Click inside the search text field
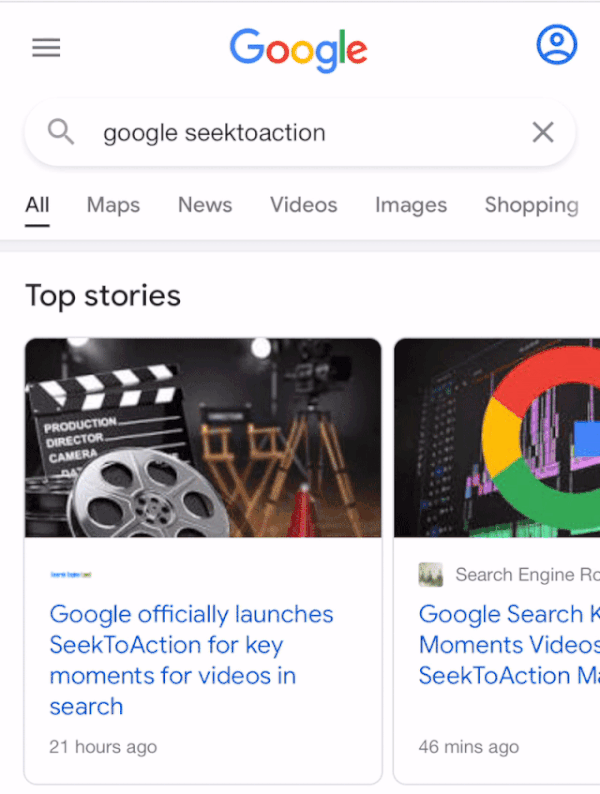Screen dimensions: 600x794 pyautogui.click(x=300, y=132)
